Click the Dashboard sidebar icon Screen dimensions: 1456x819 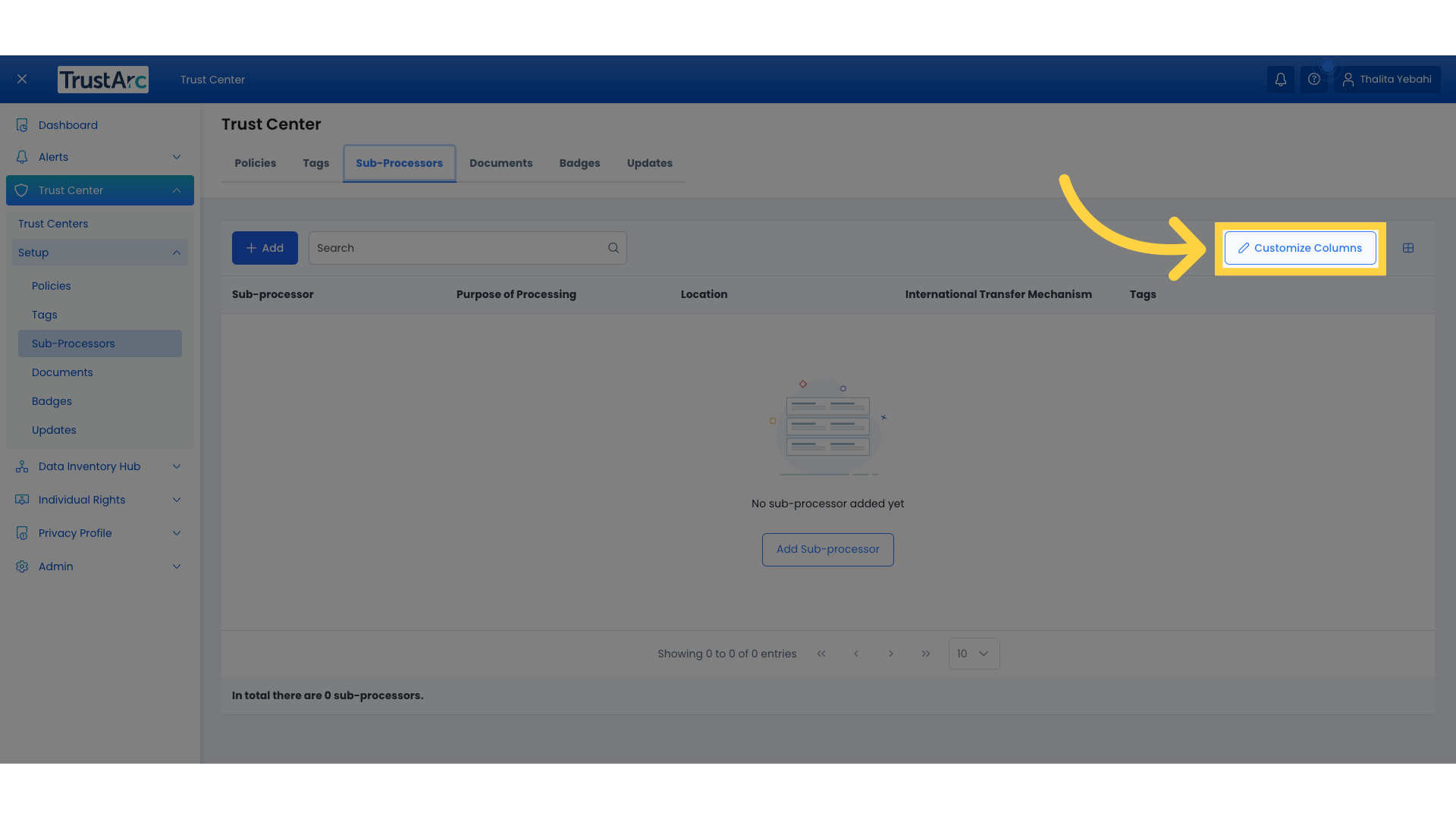(x=22, y=125)
